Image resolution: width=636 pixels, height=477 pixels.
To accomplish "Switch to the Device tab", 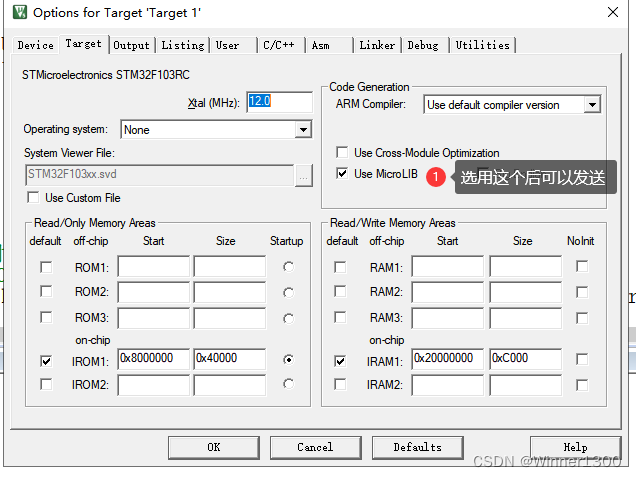I will (x=35, y=45).
